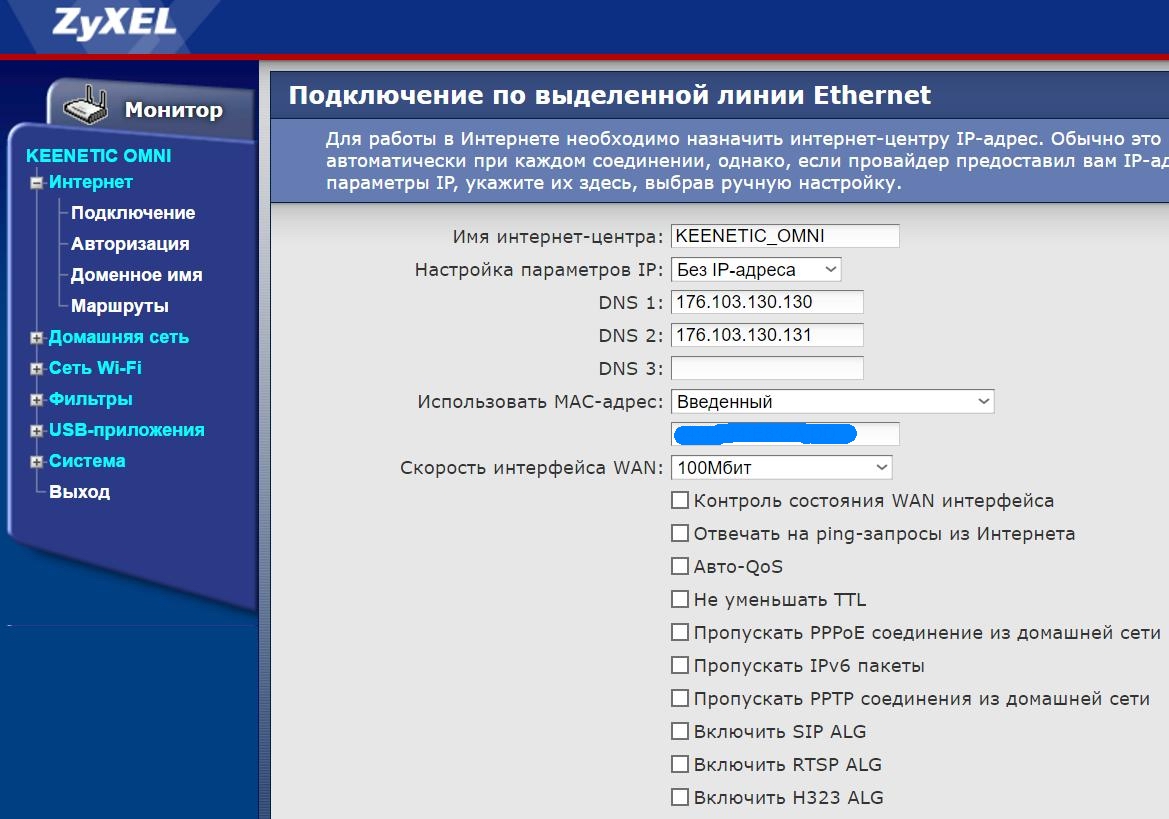Expand the Система section
This screenshot has height=819, width=1169.
coord(37,462)
